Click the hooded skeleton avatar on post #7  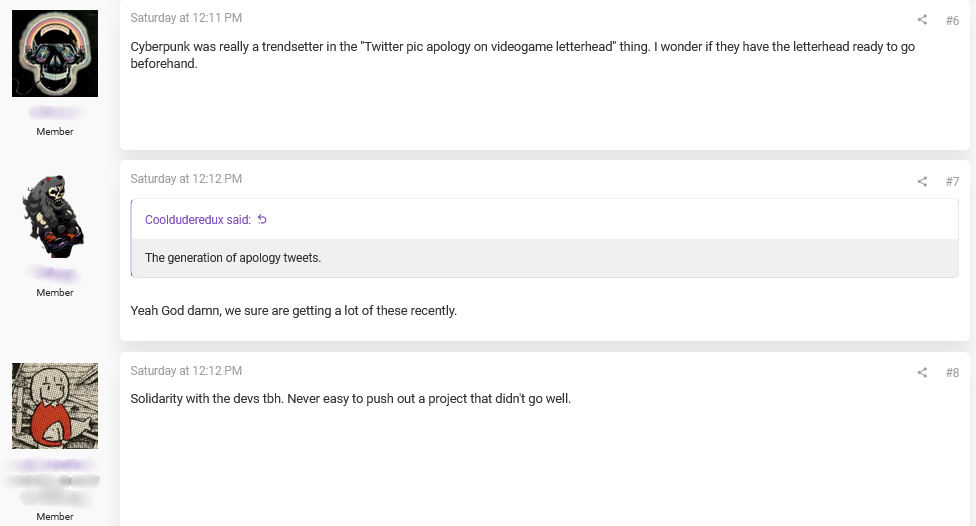pyautogui.click(x=55, y=216)
